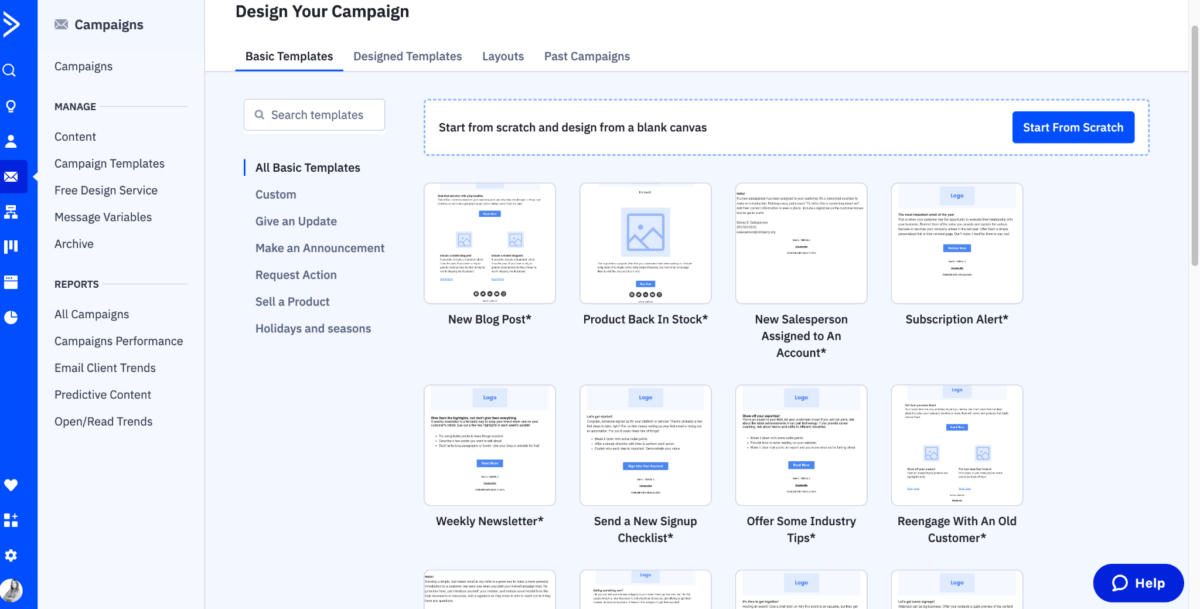Click the Start From Scratch button

[1073, 127]
